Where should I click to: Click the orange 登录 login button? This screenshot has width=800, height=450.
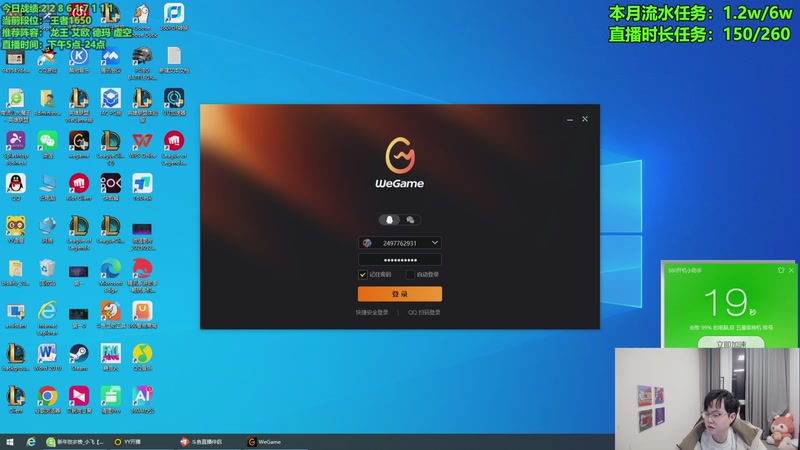(400, 294)
